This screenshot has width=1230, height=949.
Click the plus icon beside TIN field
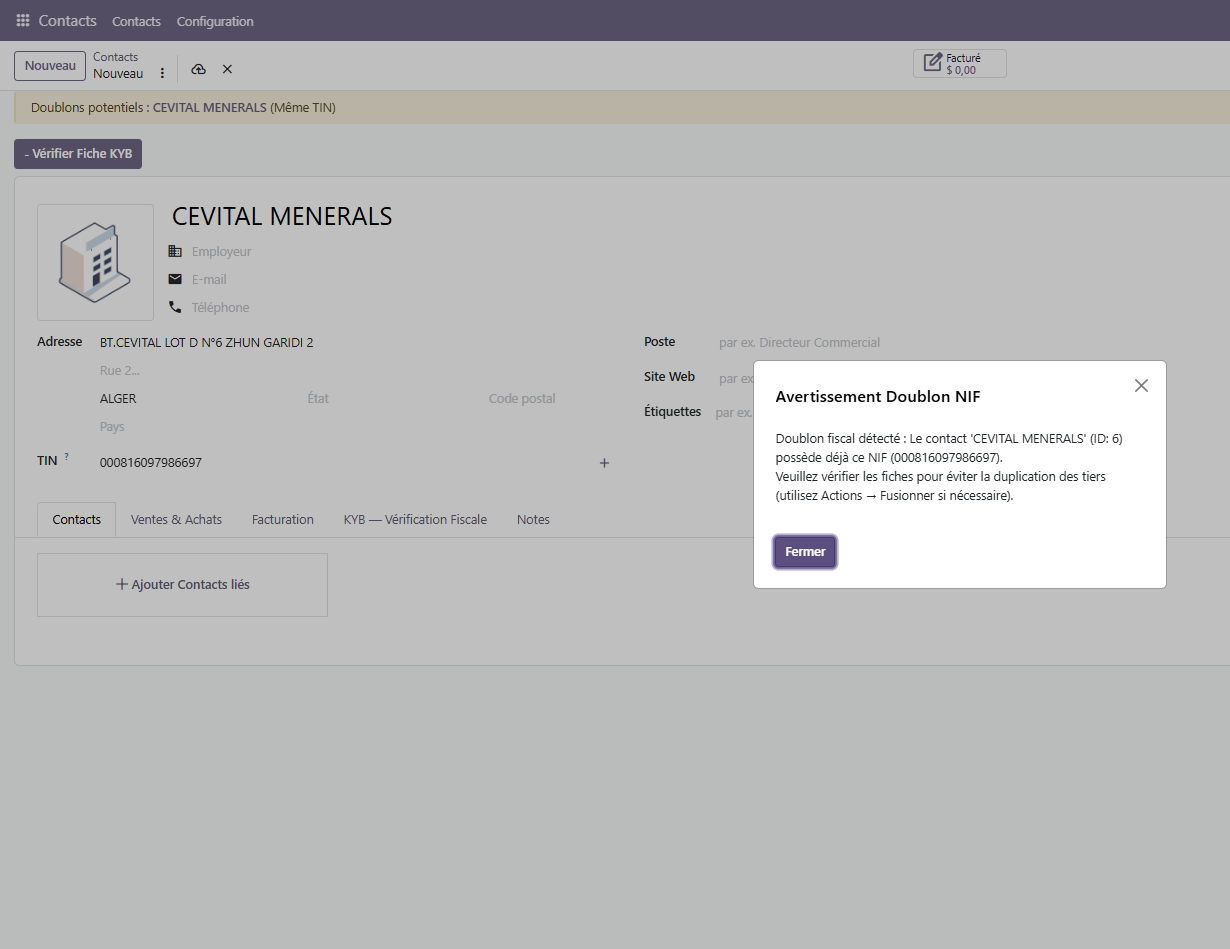point(604,463)
